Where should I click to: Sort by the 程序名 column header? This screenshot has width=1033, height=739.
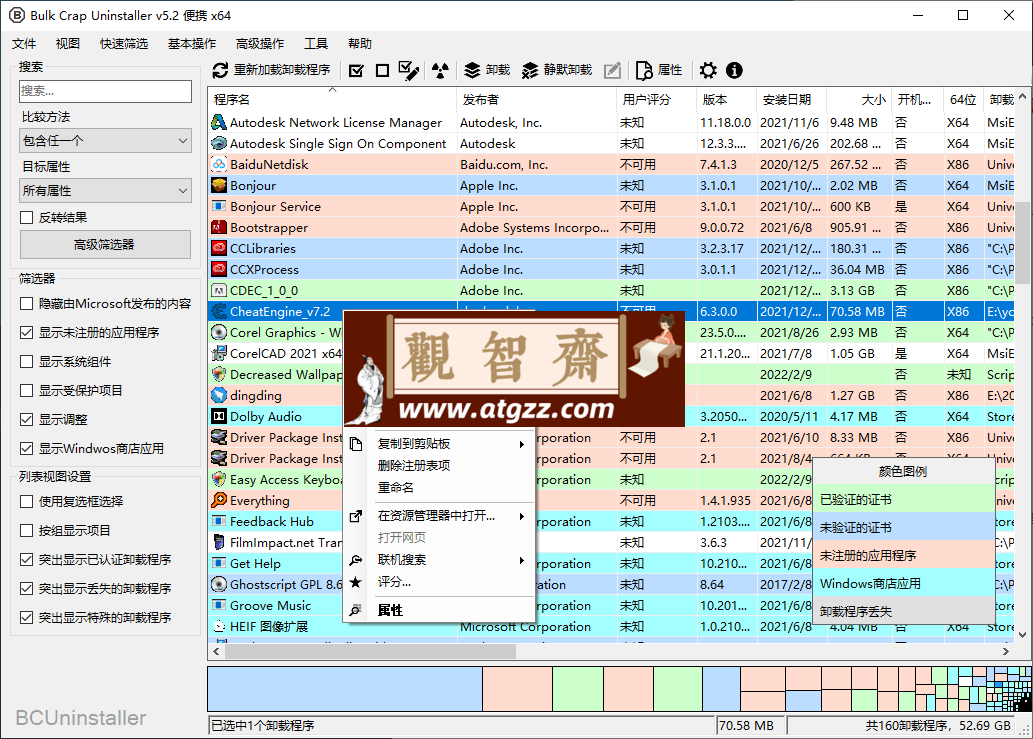click(332, 99)
